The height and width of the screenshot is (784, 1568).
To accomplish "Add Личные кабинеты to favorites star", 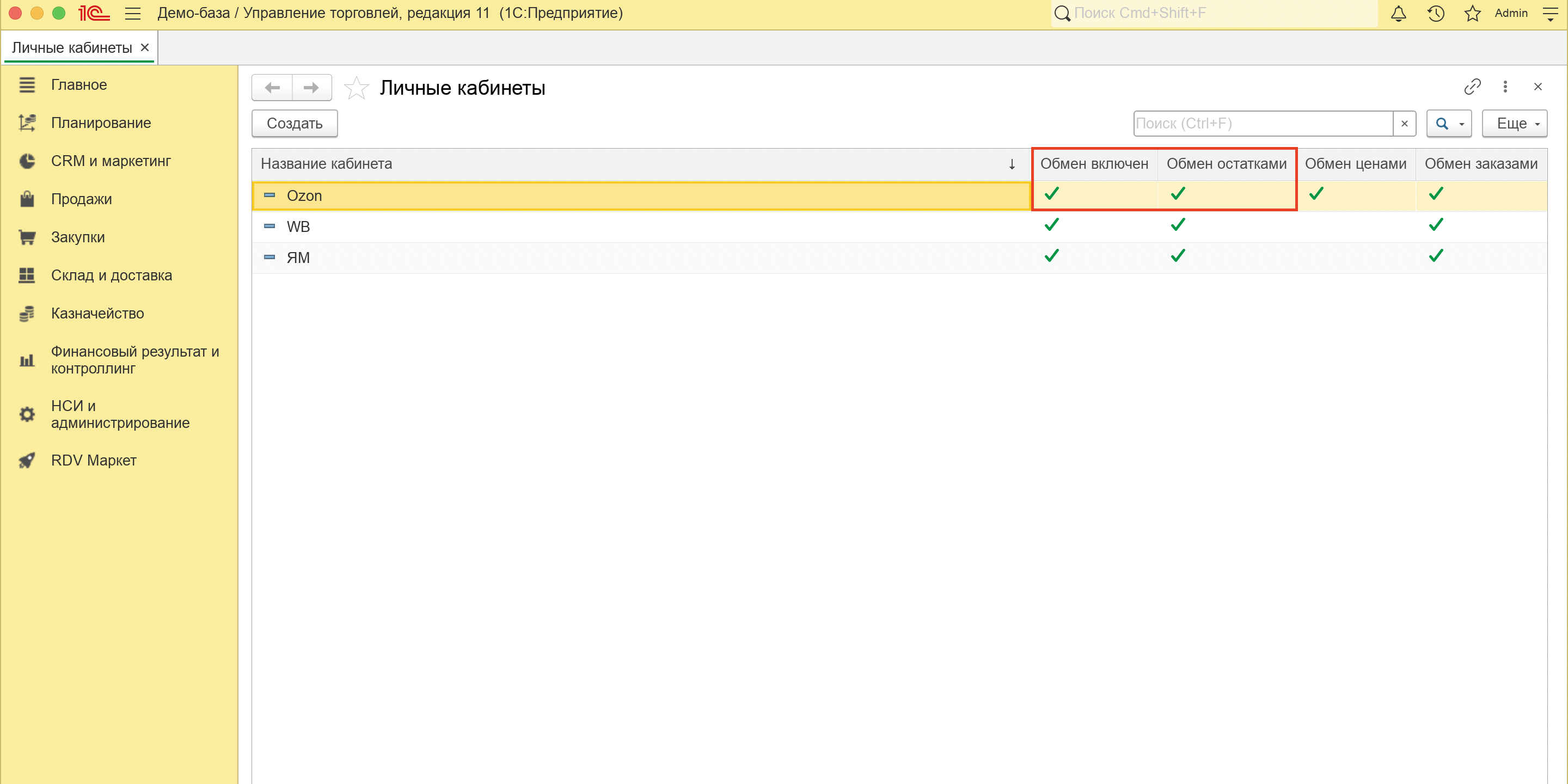I will click(356, 88).
